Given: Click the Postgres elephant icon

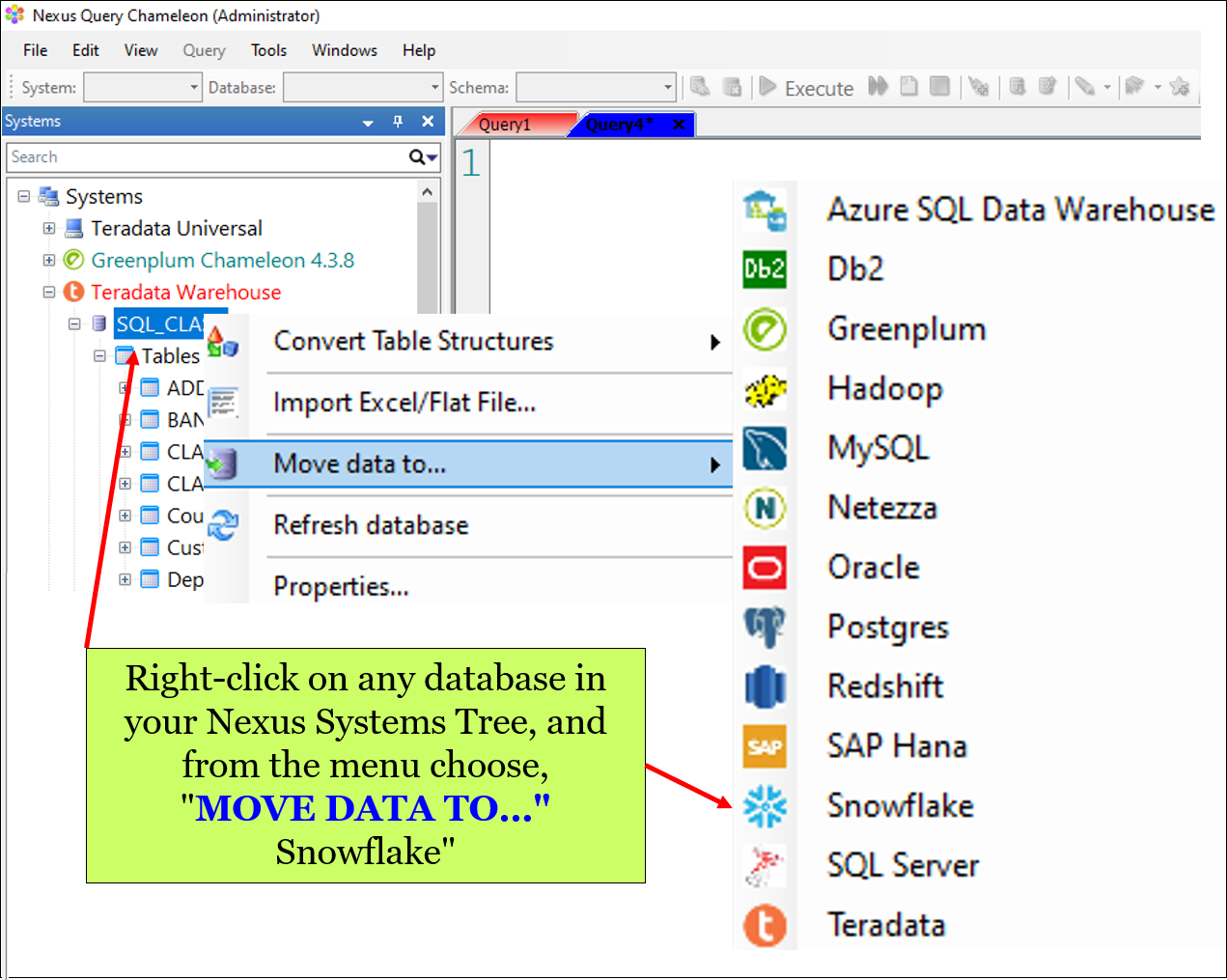Looking at the screenshot, I should click(x=765, y=628).
